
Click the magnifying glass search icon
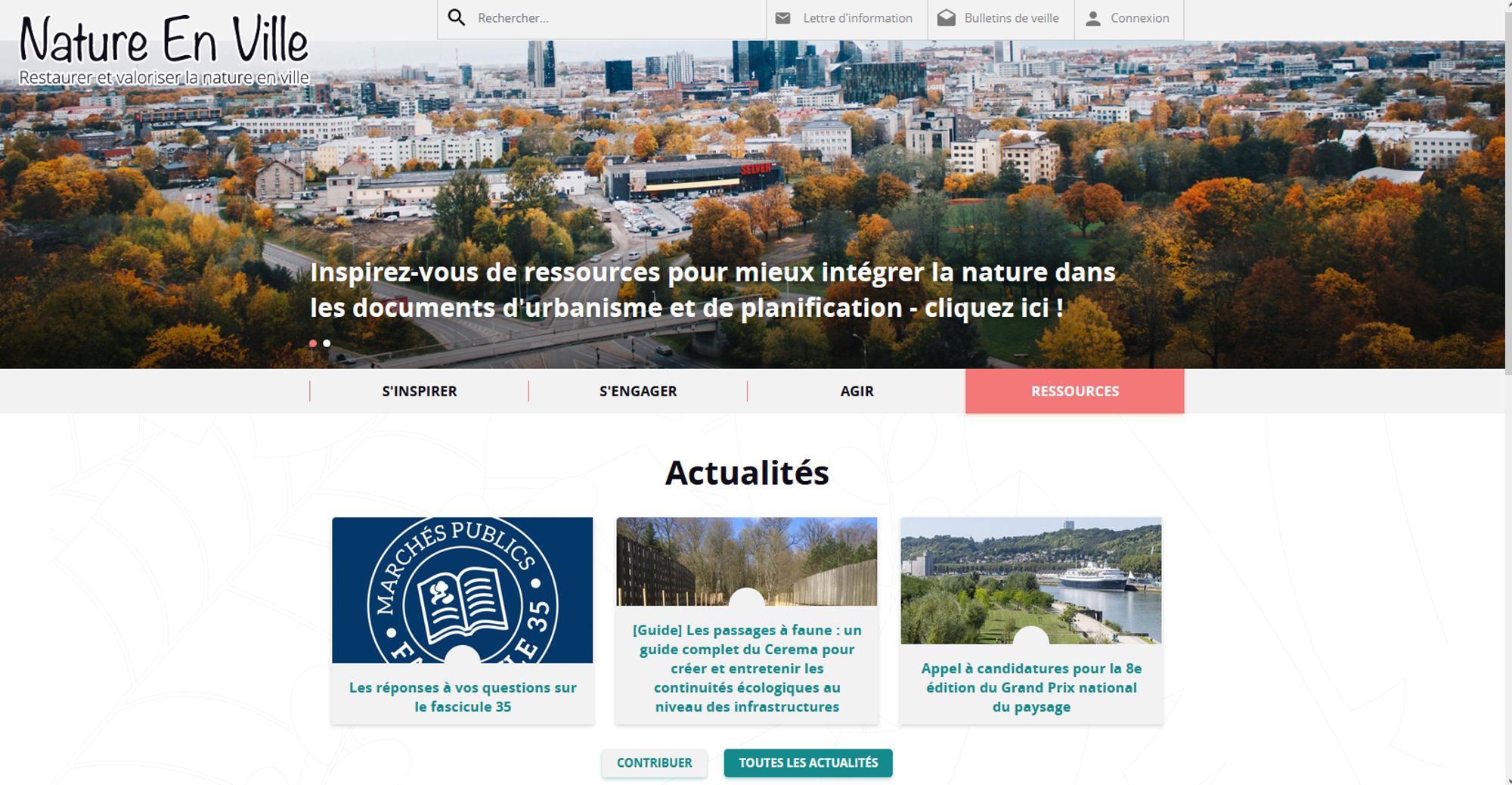(456, 17)
